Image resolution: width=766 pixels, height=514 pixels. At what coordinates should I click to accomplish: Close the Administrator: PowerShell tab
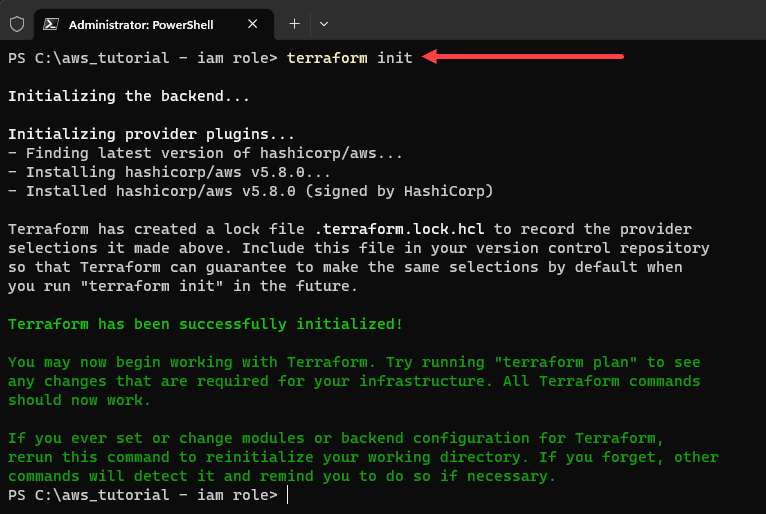click(x=253, y=24)
